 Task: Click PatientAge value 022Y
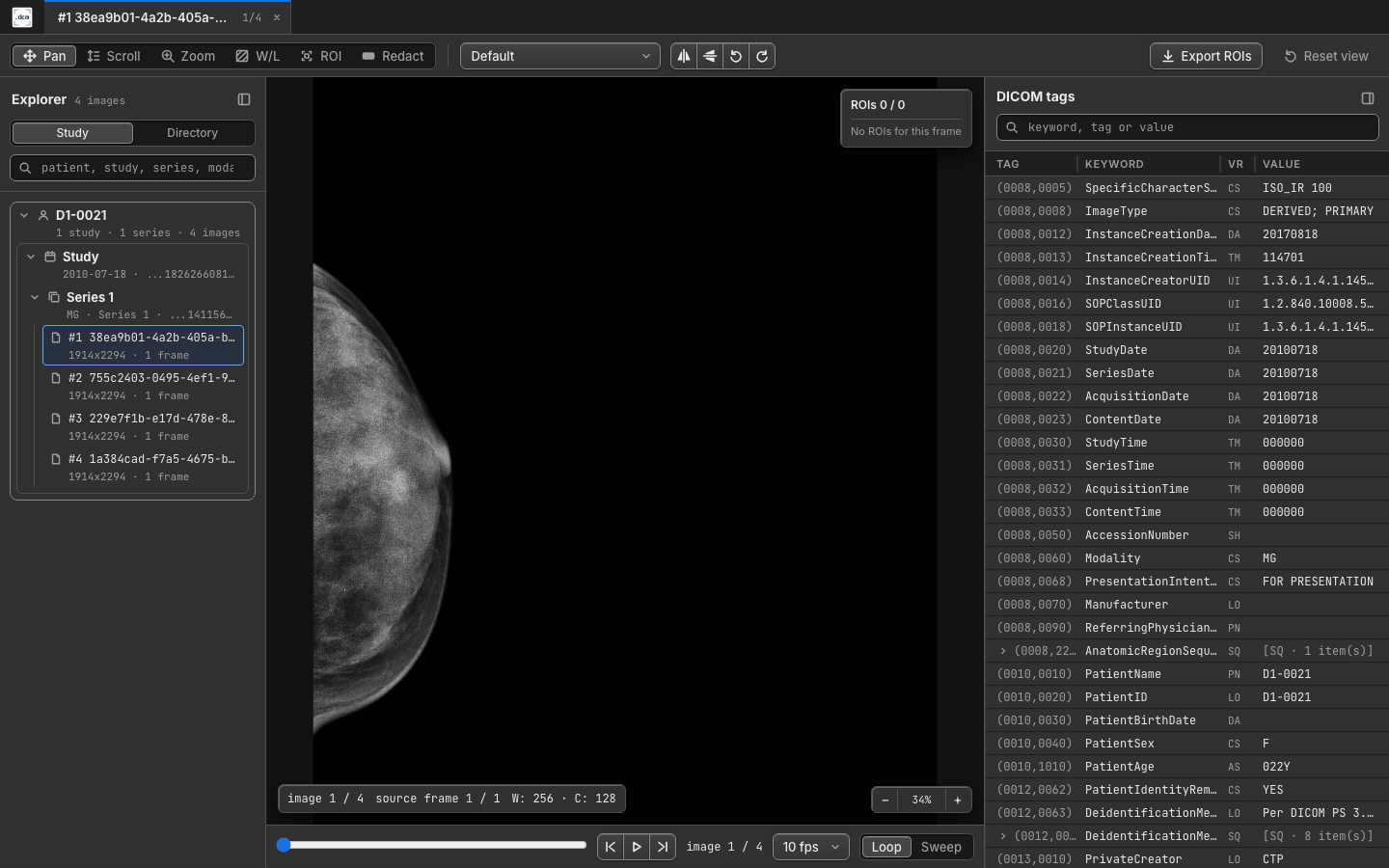(x=1276, y=767)
